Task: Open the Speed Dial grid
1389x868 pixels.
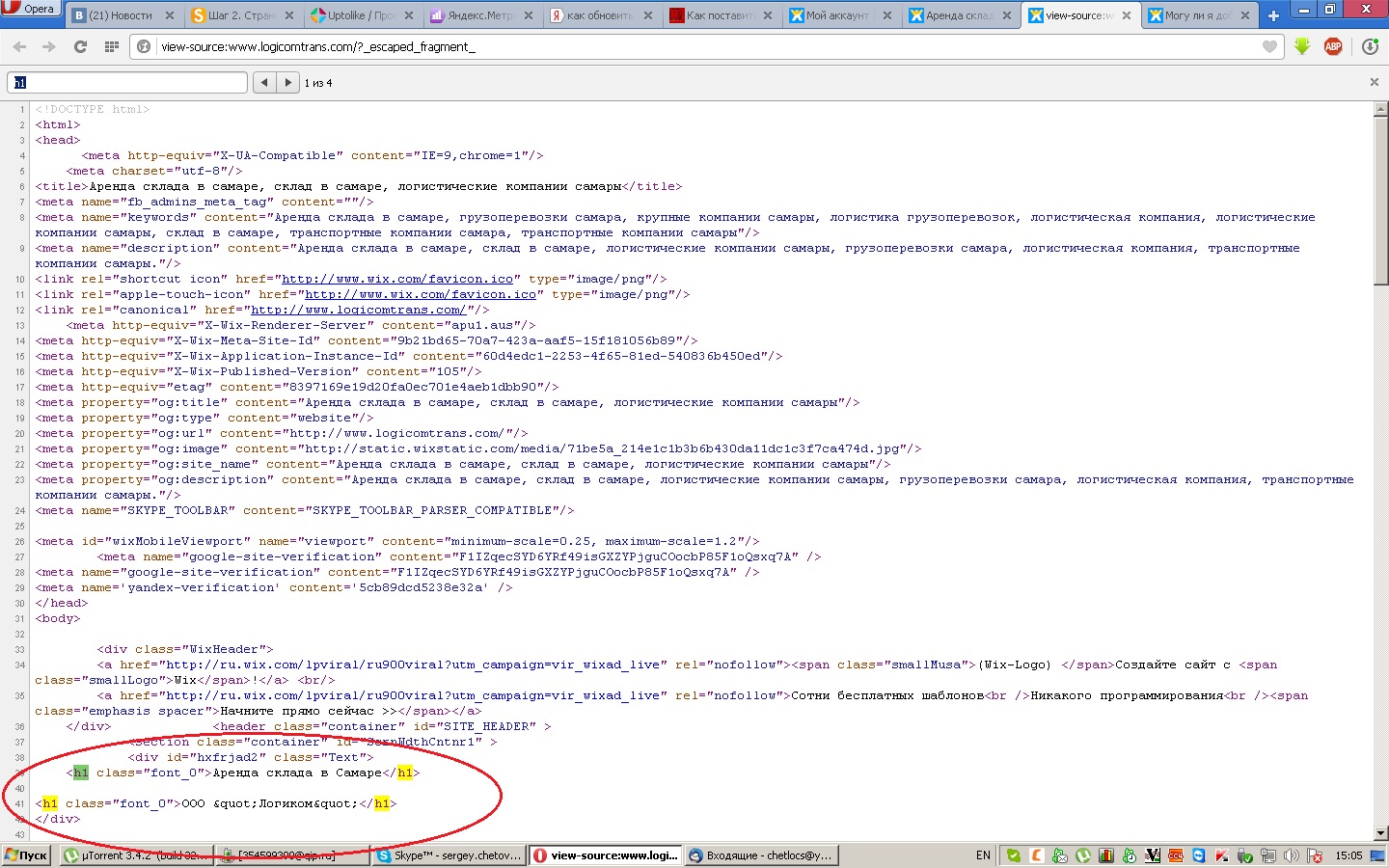Action: 111,46
